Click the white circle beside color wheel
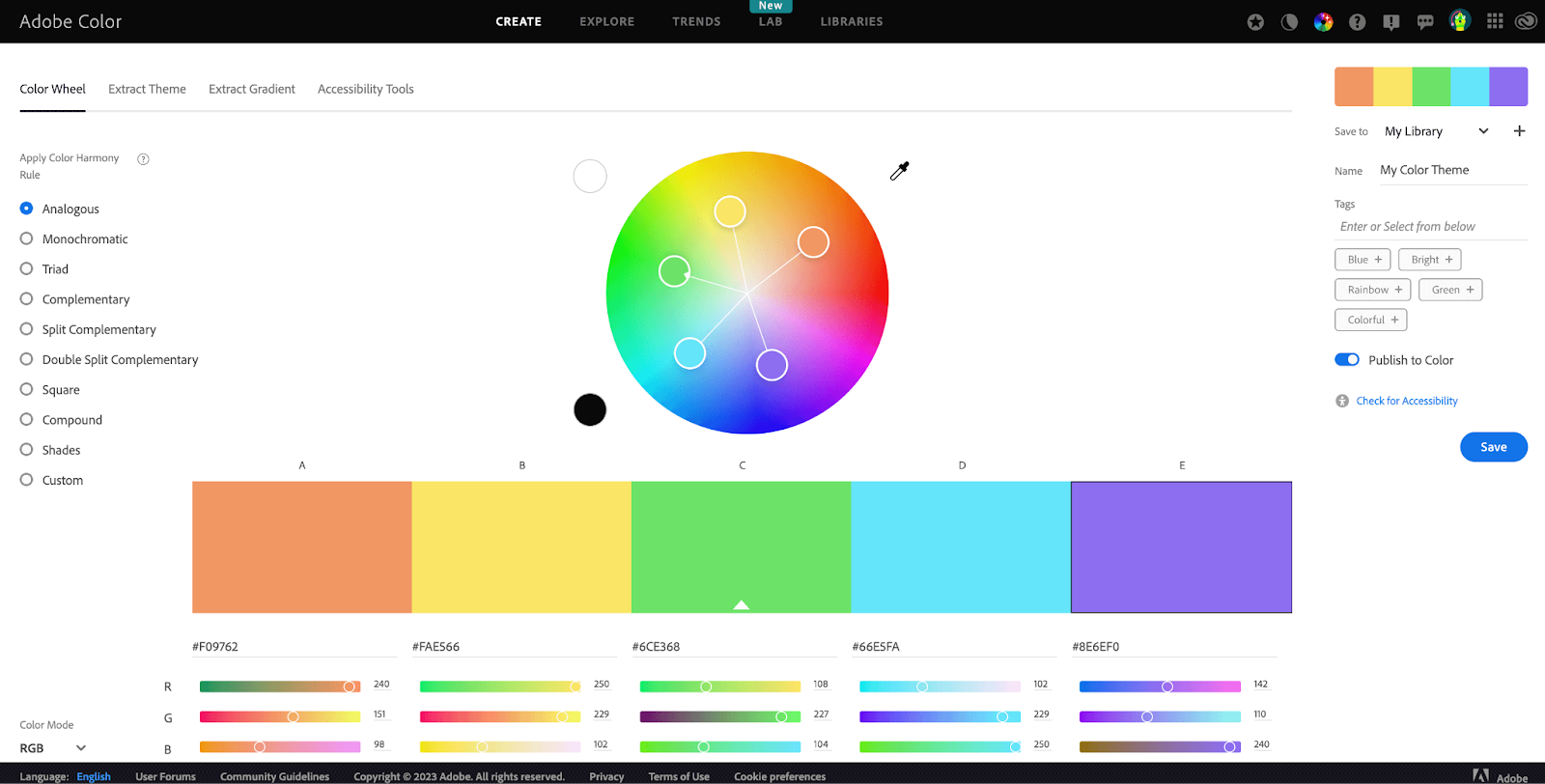 click(590, 176)
